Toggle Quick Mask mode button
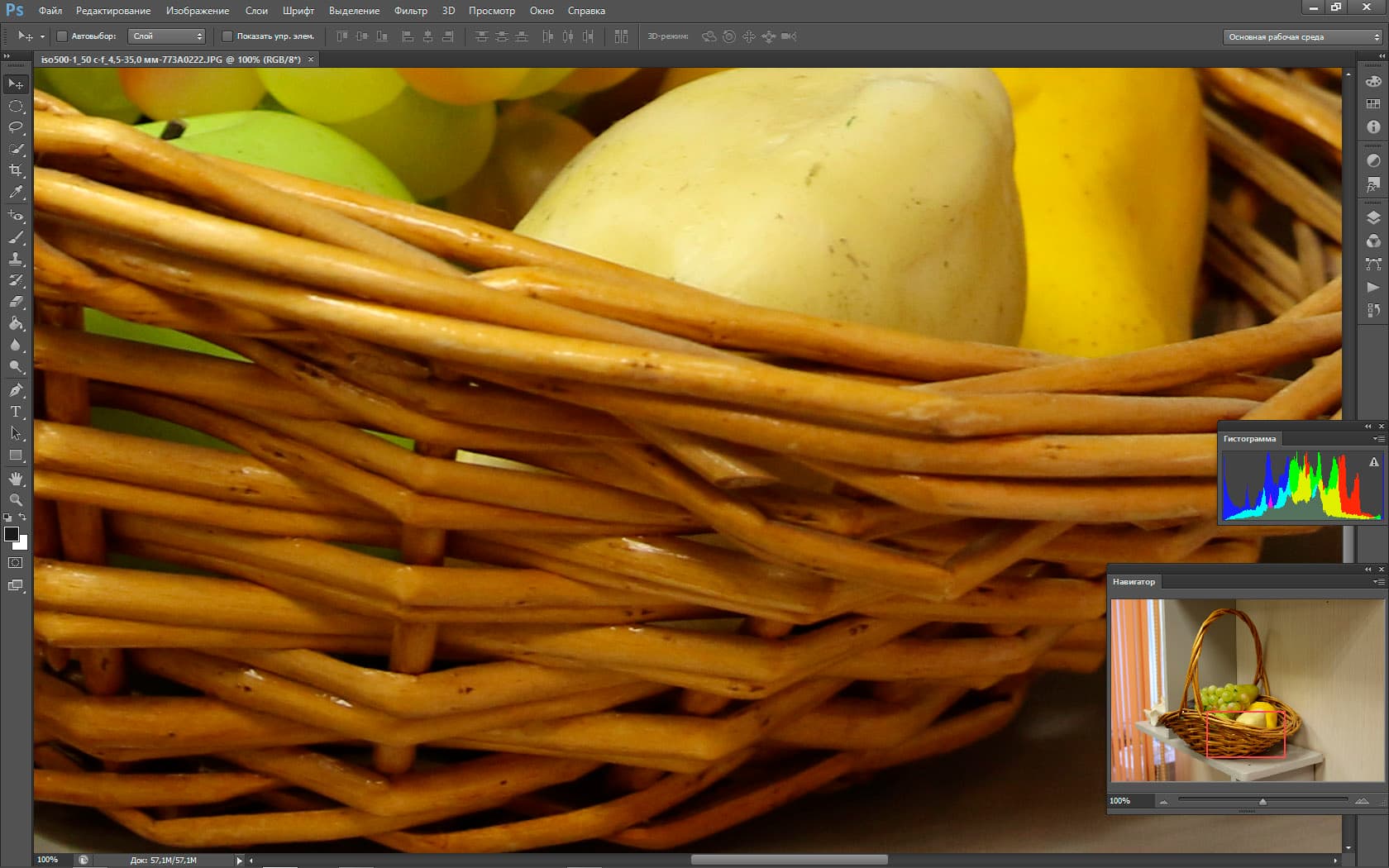1389x868 pixels. coord(16,563)
